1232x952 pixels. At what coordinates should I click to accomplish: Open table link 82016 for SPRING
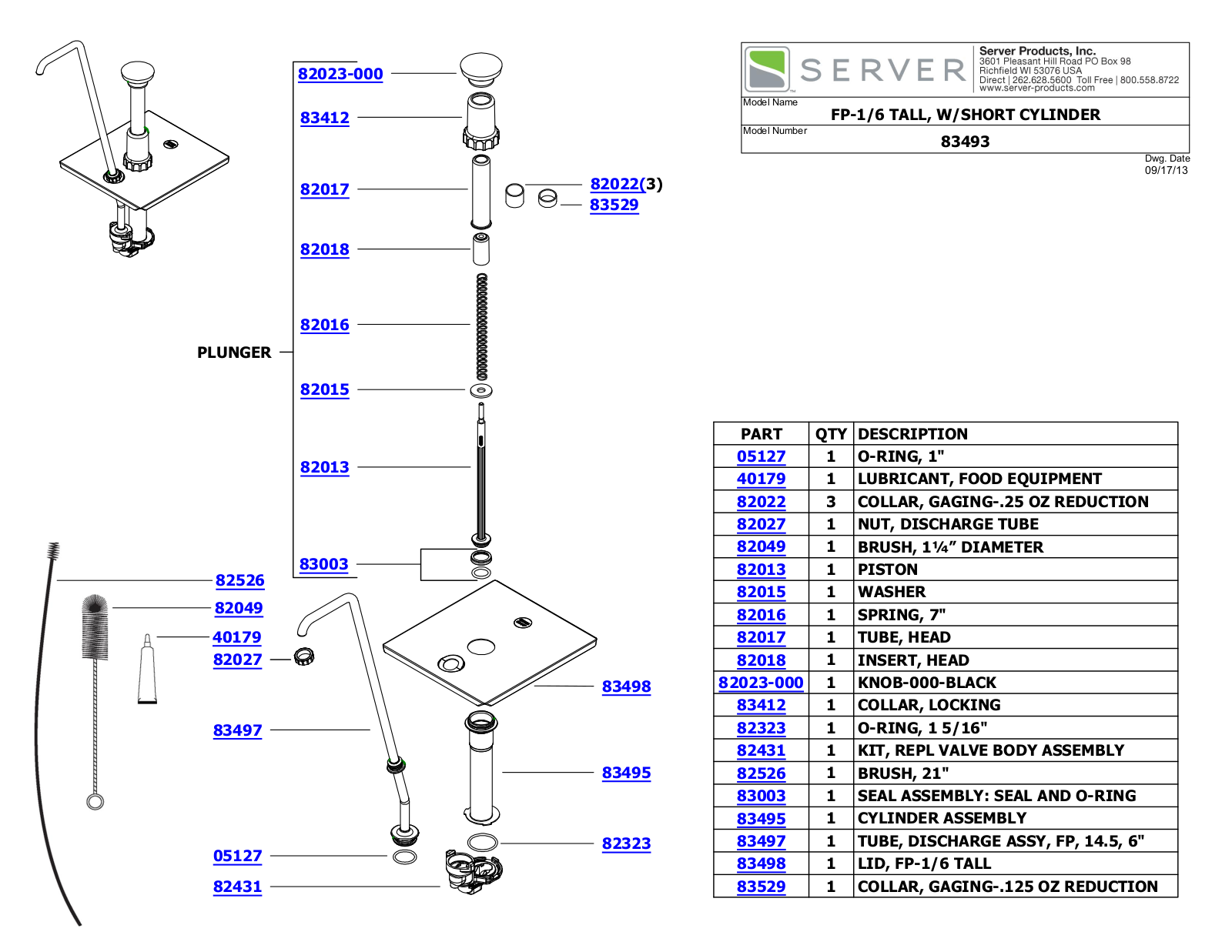[x=762, y=615]
